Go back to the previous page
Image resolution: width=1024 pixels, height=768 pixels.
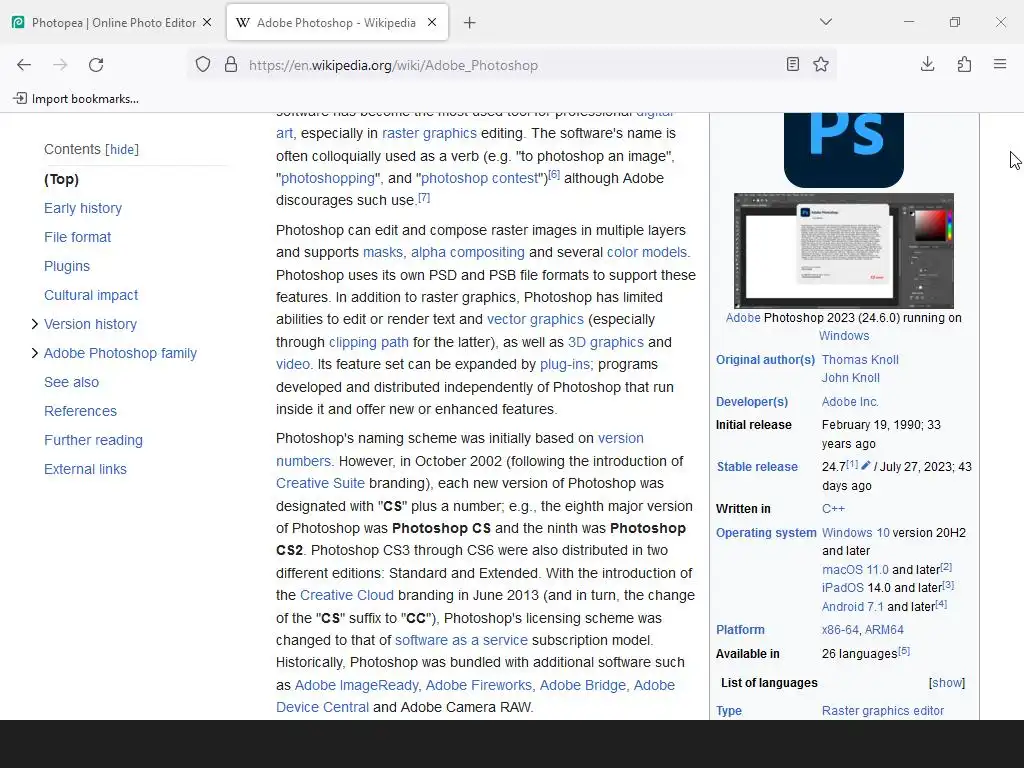[x=24, y=65]
